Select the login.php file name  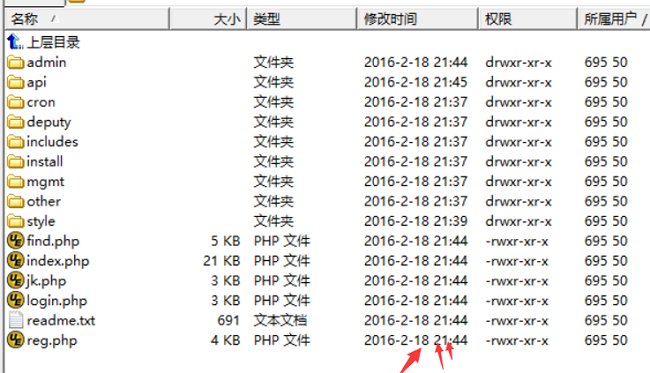tap(57, 301)
